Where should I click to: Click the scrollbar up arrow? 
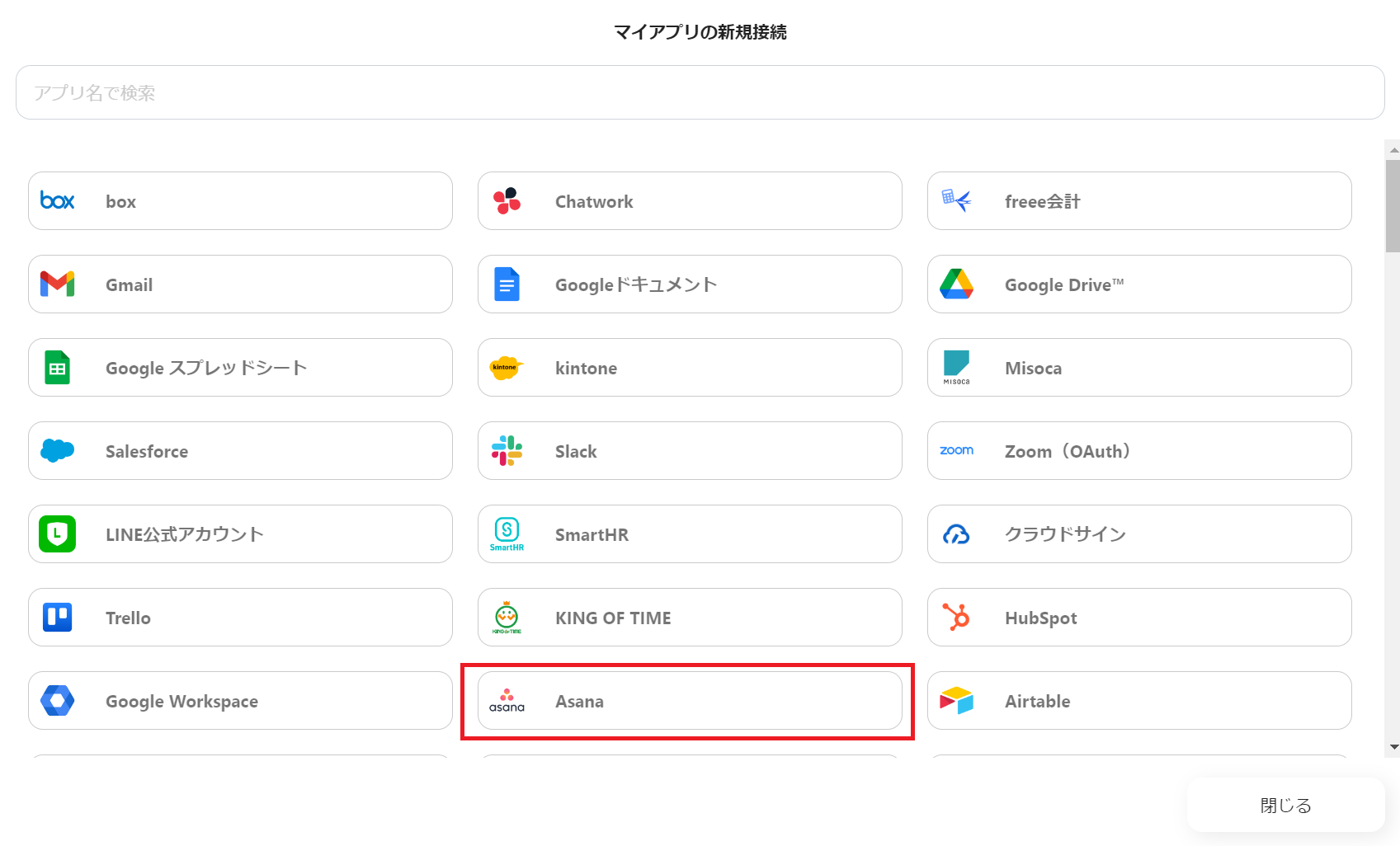1393,150
